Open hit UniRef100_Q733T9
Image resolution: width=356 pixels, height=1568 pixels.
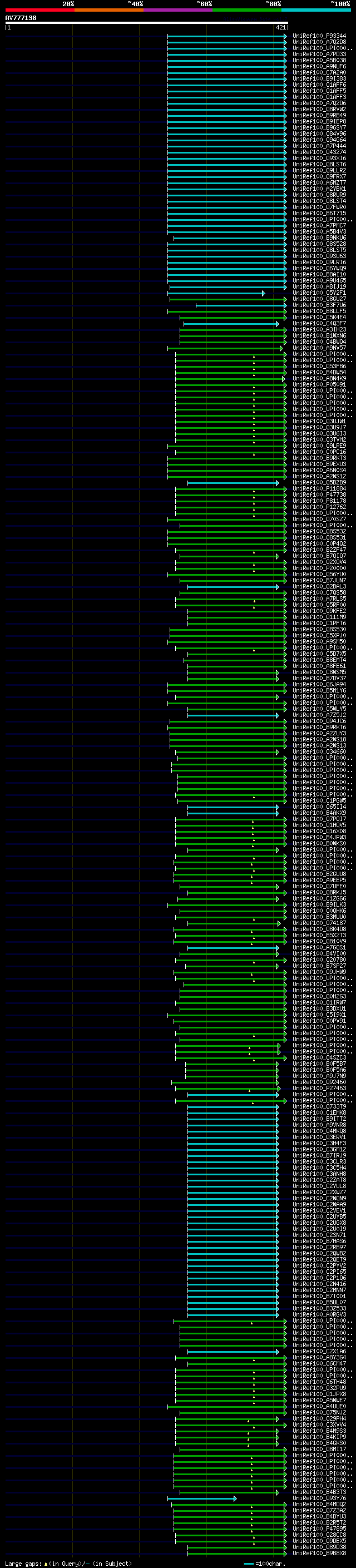coord(319,1106)
